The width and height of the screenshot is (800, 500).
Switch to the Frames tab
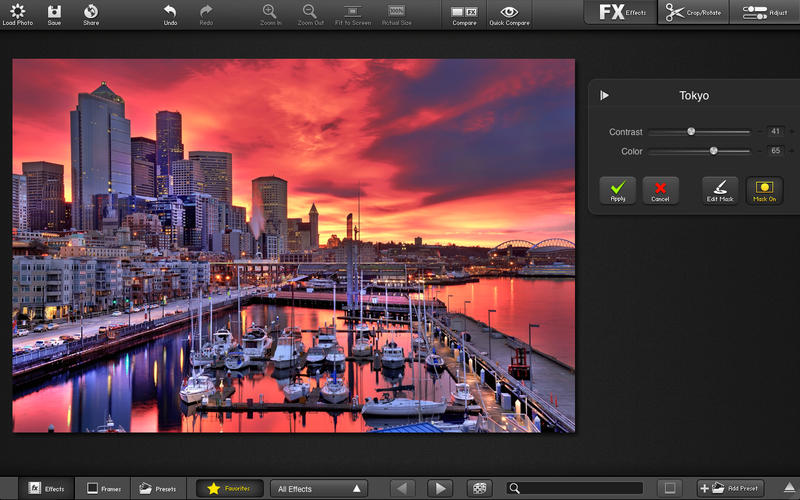point(103,488)
